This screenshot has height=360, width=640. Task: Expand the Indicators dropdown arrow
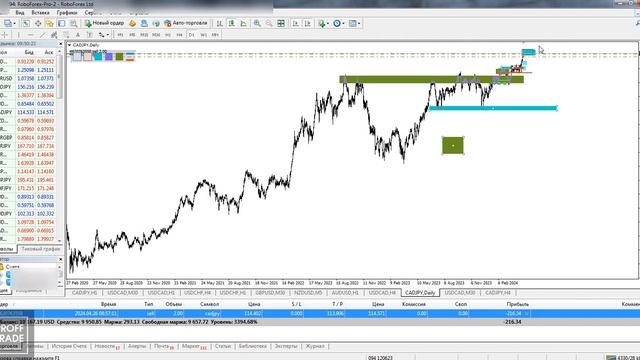point(328,24)
